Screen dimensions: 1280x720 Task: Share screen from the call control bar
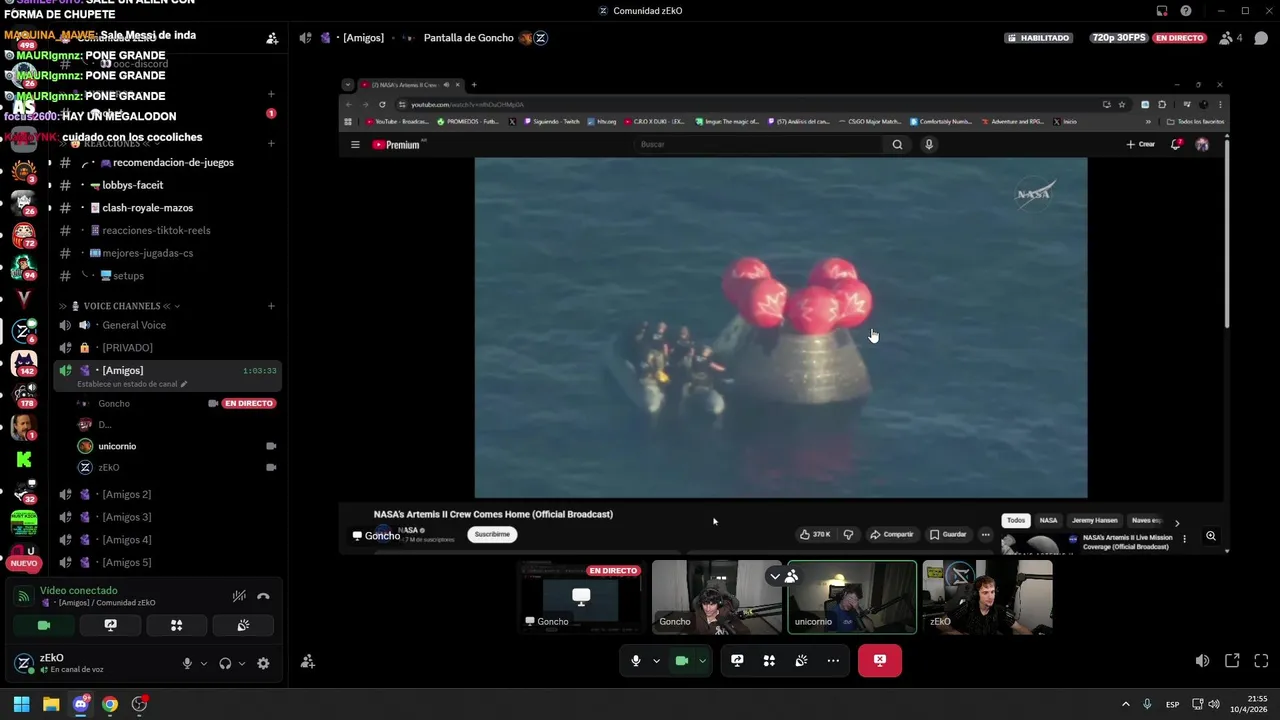click(737, 660)
